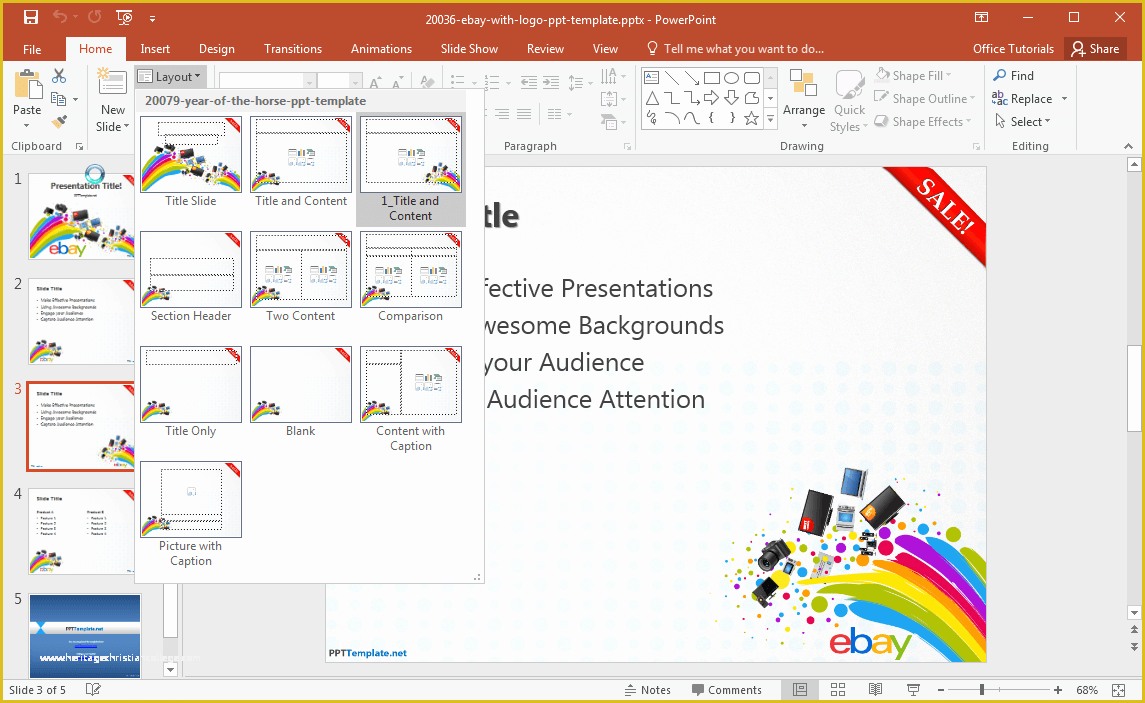Click the zoom out minus button
Image resolution: width=1145 pixels, height=703 pixels.
941,690
